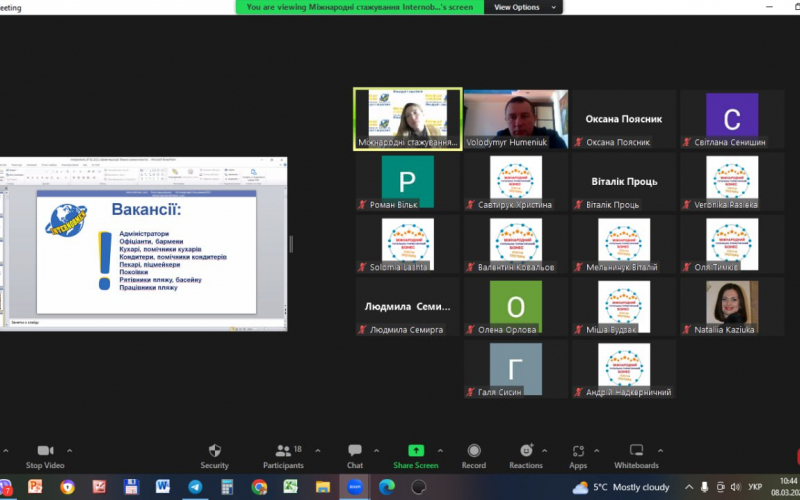Select the Світлана Сенишин participant tile

point(732,119)
